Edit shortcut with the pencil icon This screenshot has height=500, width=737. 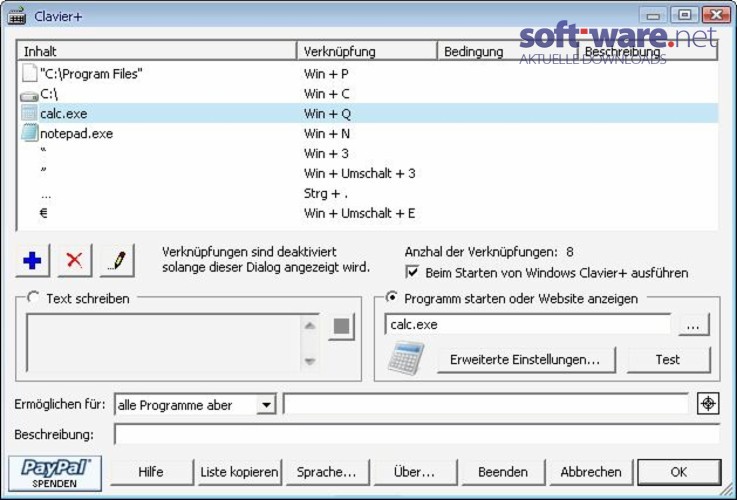point(117,260)
